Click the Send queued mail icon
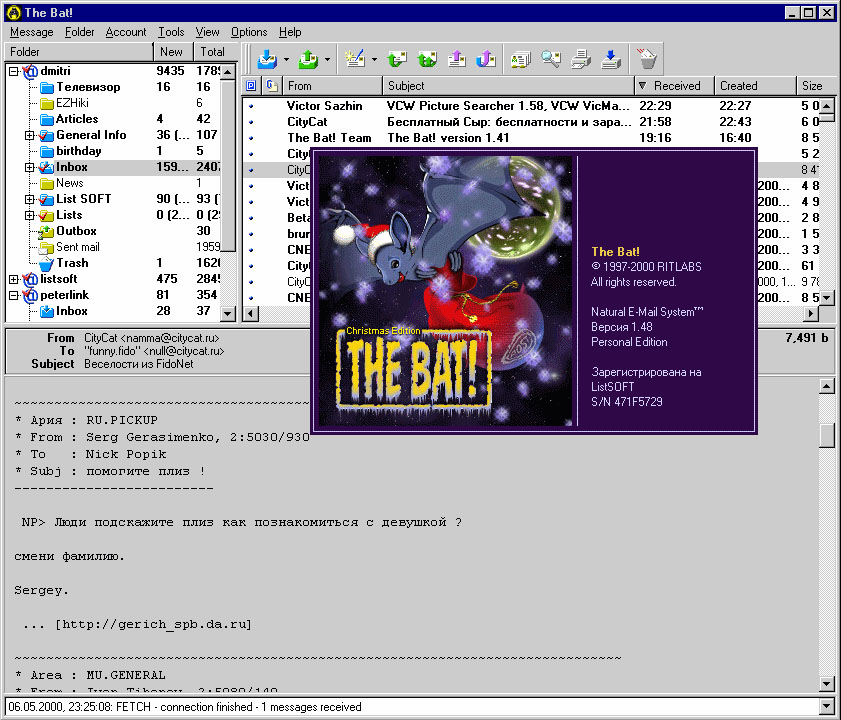Screen dimensions: 841x720 pos(308,59)
